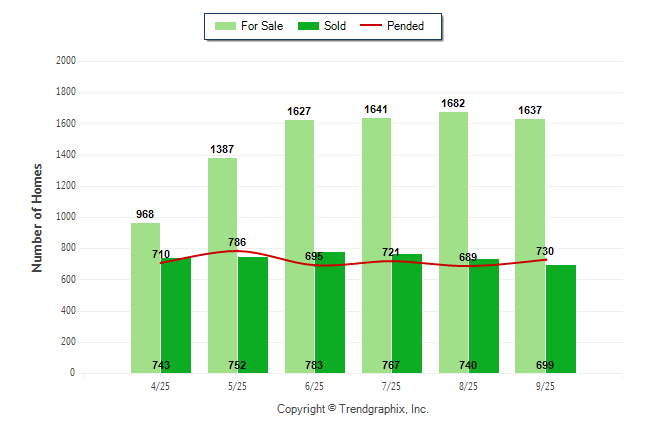Toggle the Sold legend label
646x434 pixels.
(x=335, y=26)
